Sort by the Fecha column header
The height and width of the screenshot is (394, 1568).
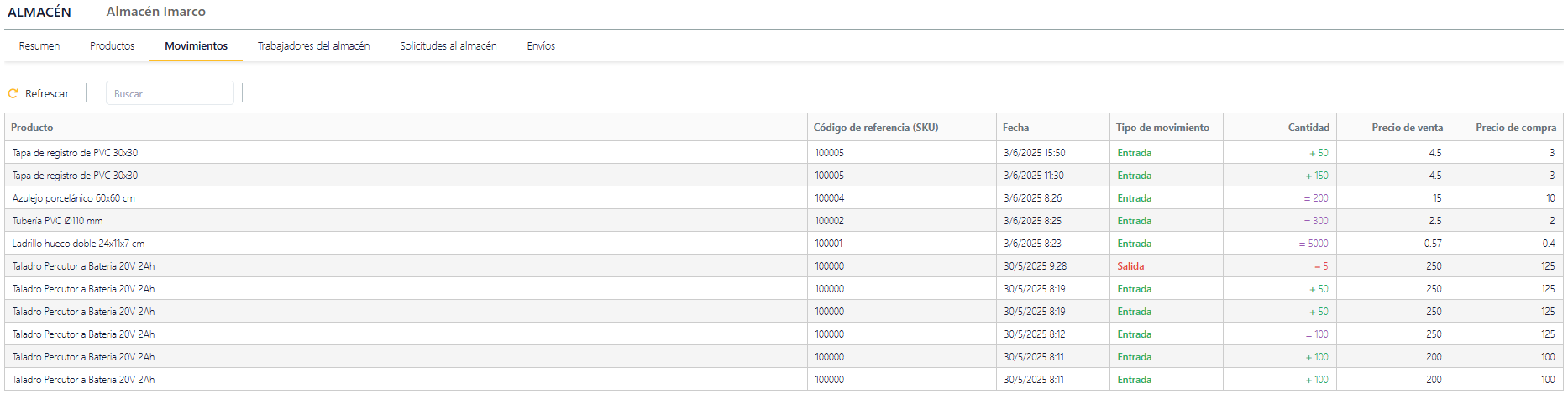(1015, 128)
